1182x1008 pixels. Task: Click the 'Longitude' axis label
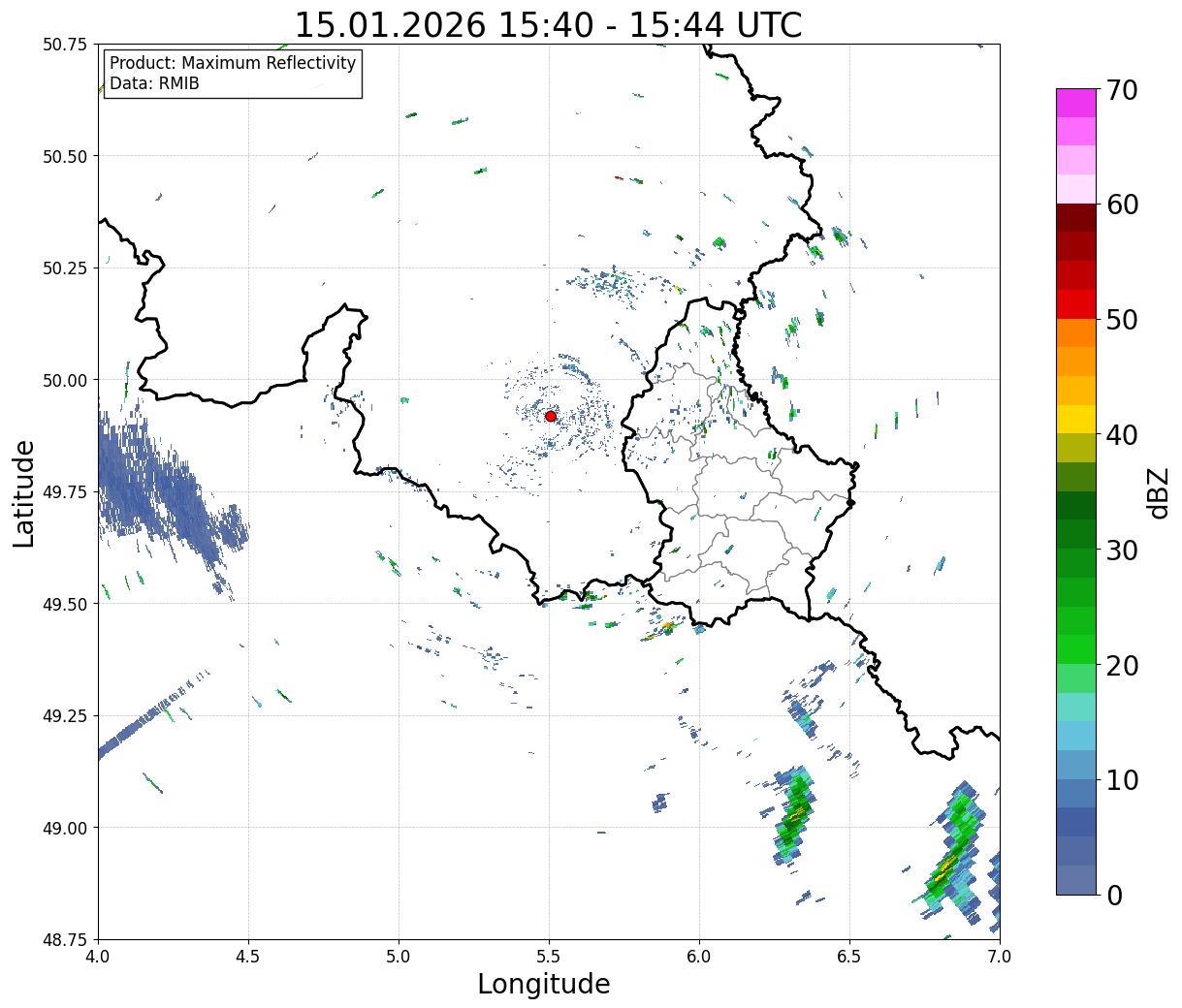pyautogui.click(x=544, y=984)
